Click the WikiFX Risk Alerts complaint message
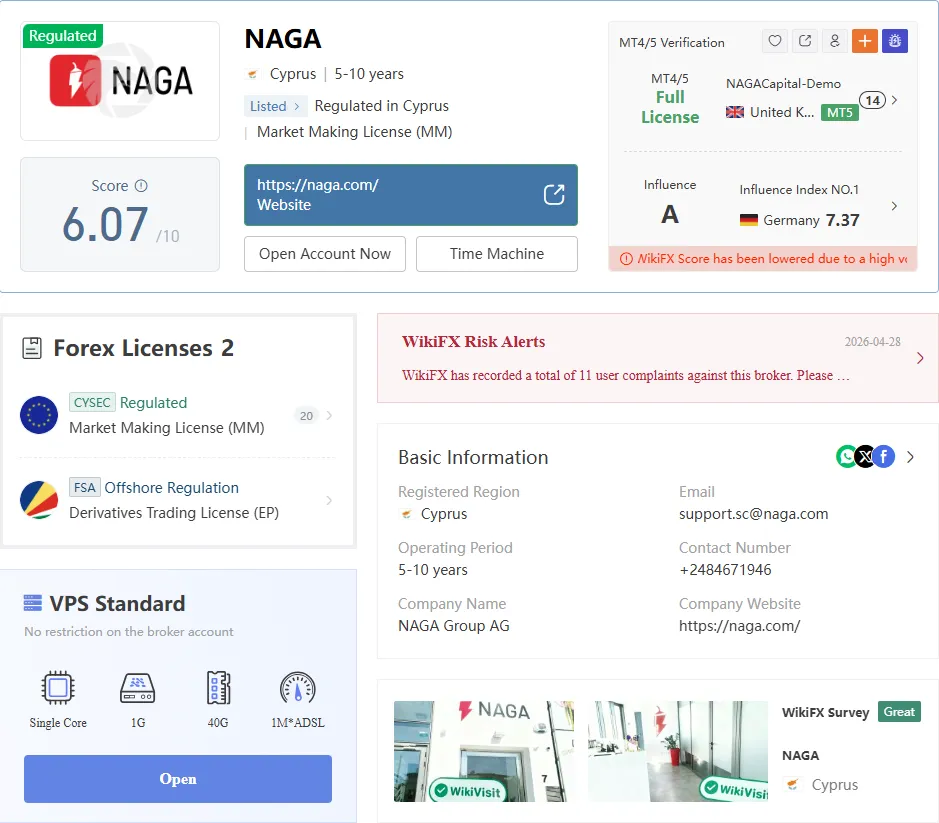 pyautogui.click(x=625, y=376)
